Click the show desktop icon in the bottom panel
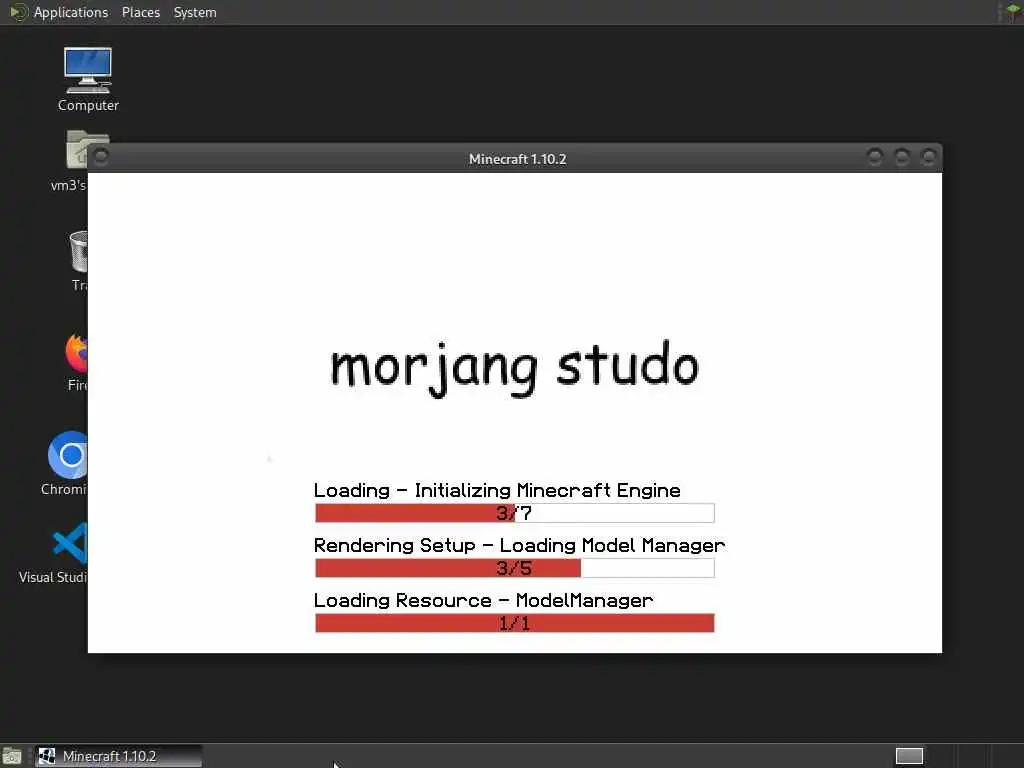The image size is (1024, 768). click(x=12, y=756)
